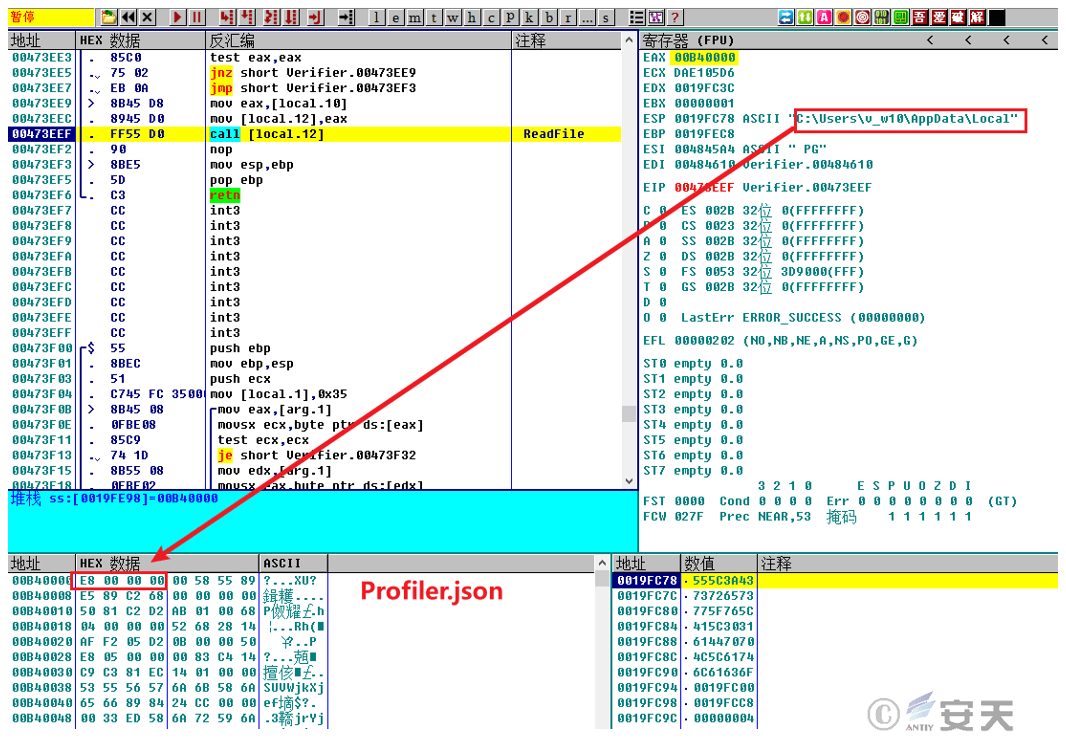Screen dimensions: 1066x747
Task: Open the Memory map with the m button
Action: point(414,17)
